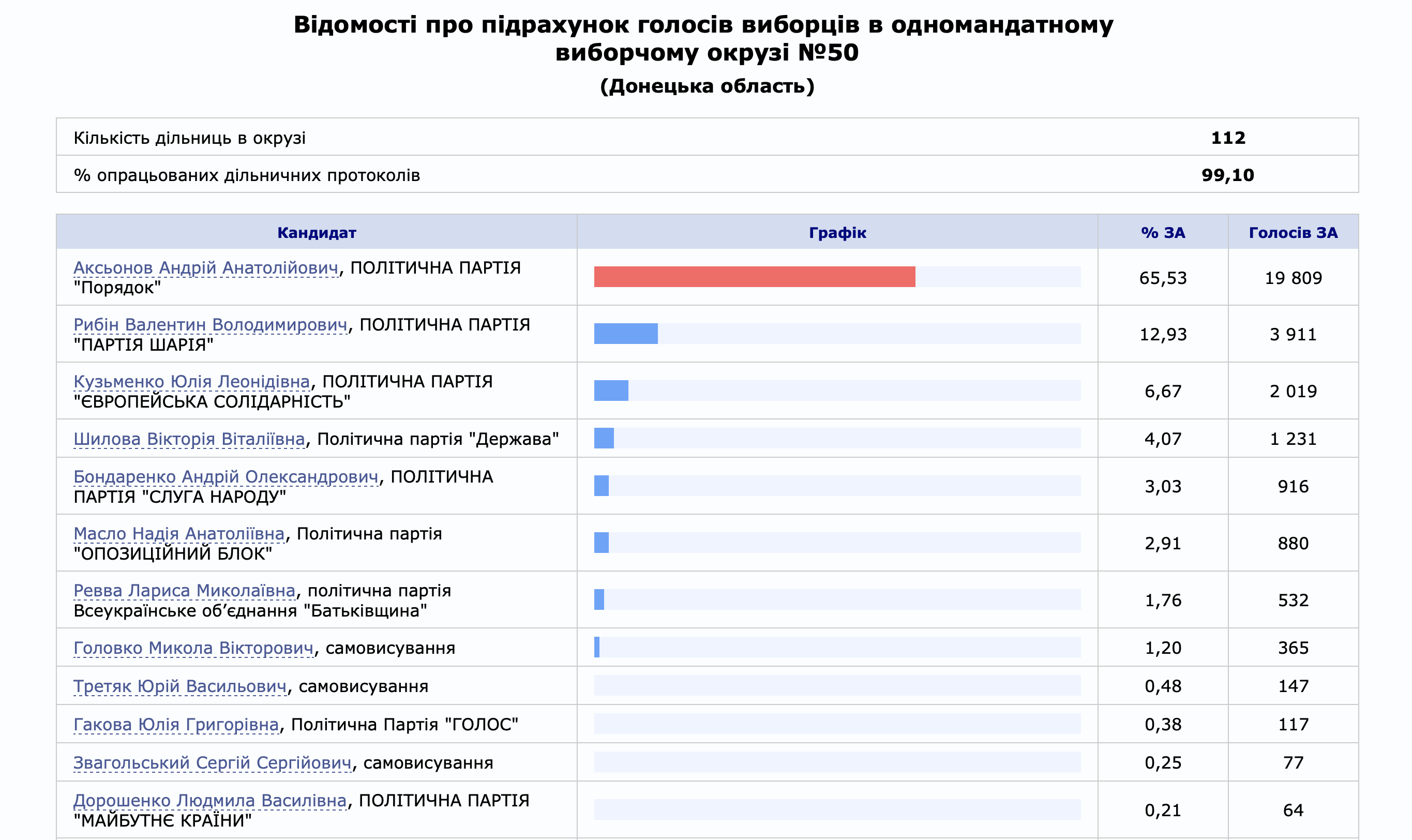The width and height of the screenshot is (1412, 840).
Task: Click the blue Рибін result bar
Action: coord(625,334)
